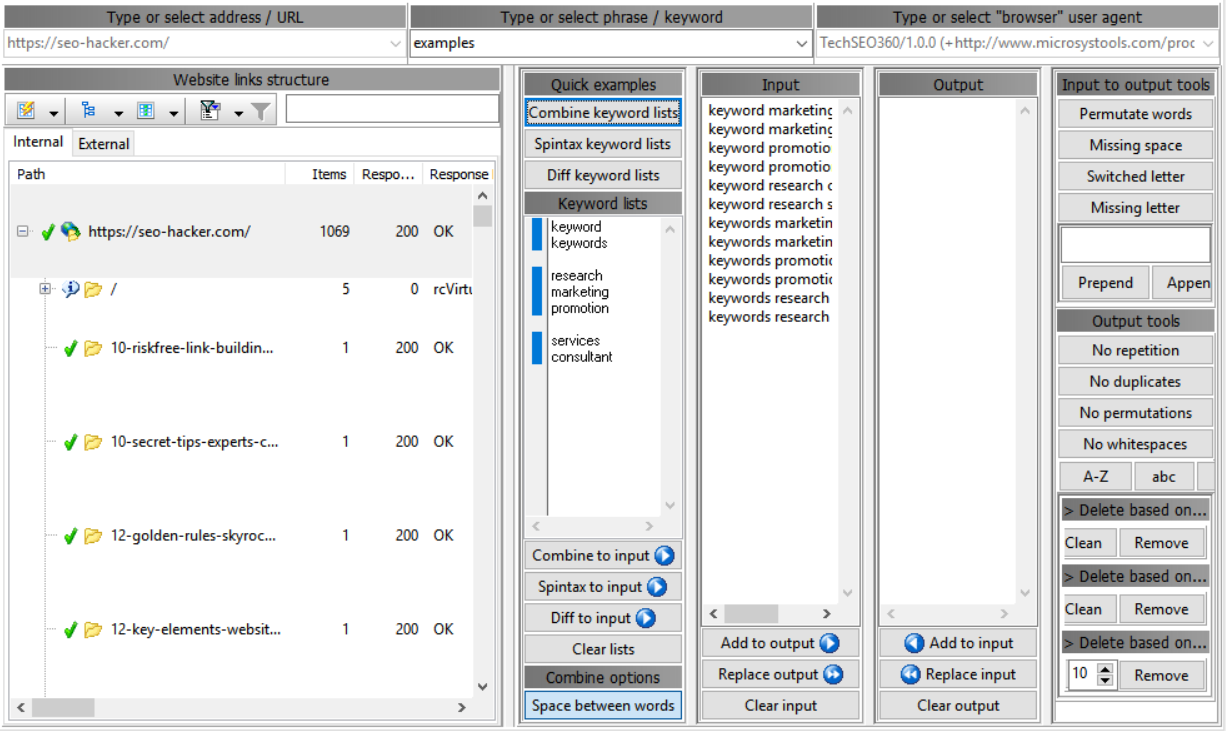The height and width of the screenshot is (731, 1226).
Task: Expand the "/" folder tree node
Action: pos(45,289)
